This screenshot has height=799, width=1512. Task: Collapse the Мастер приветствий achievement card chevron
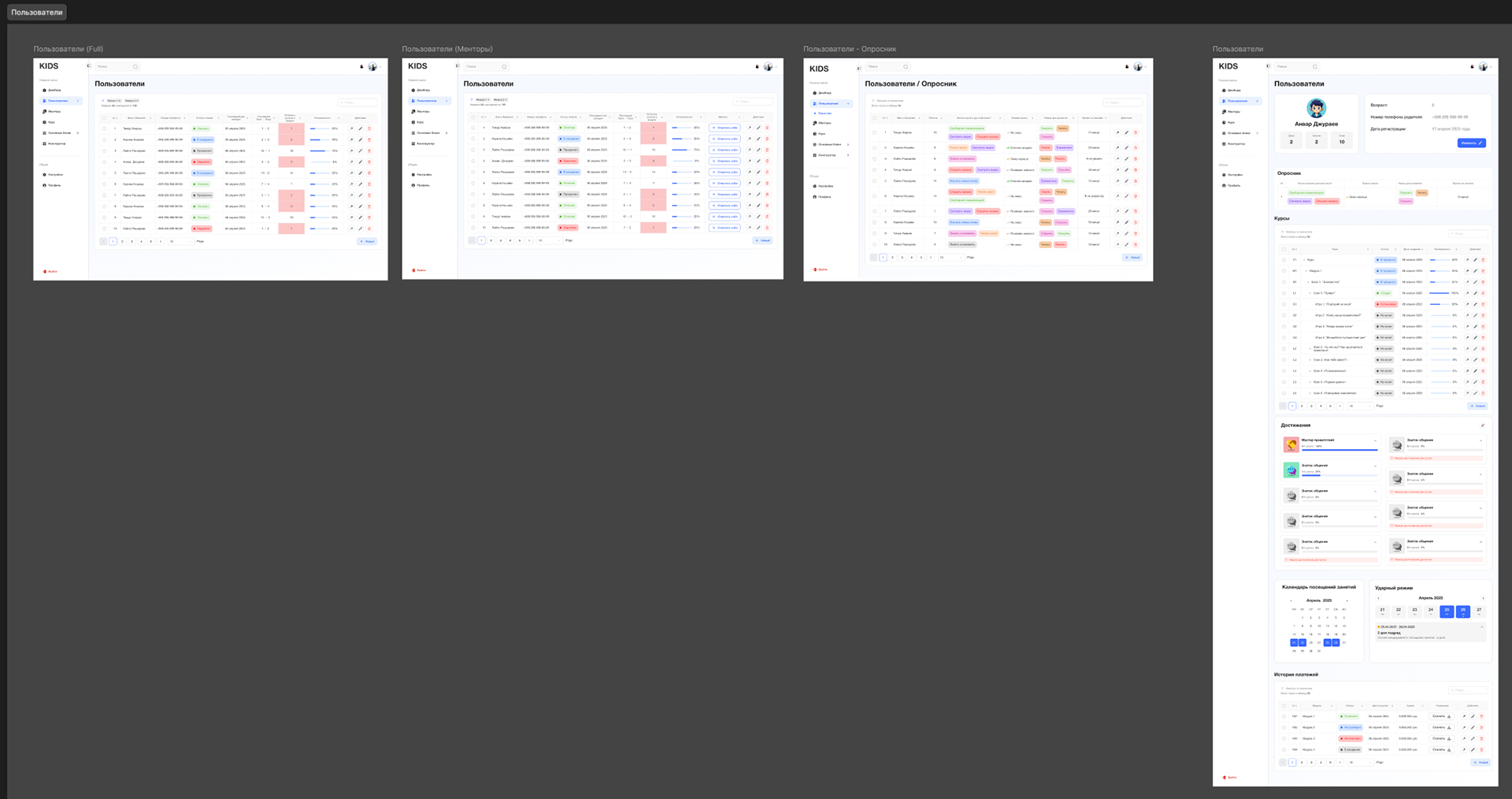pos(1376,440)
